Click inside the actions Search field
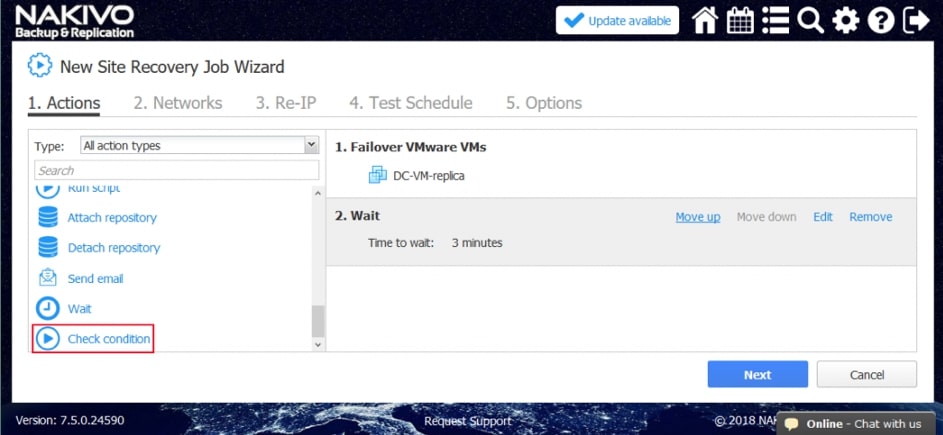 coord(176,170)
